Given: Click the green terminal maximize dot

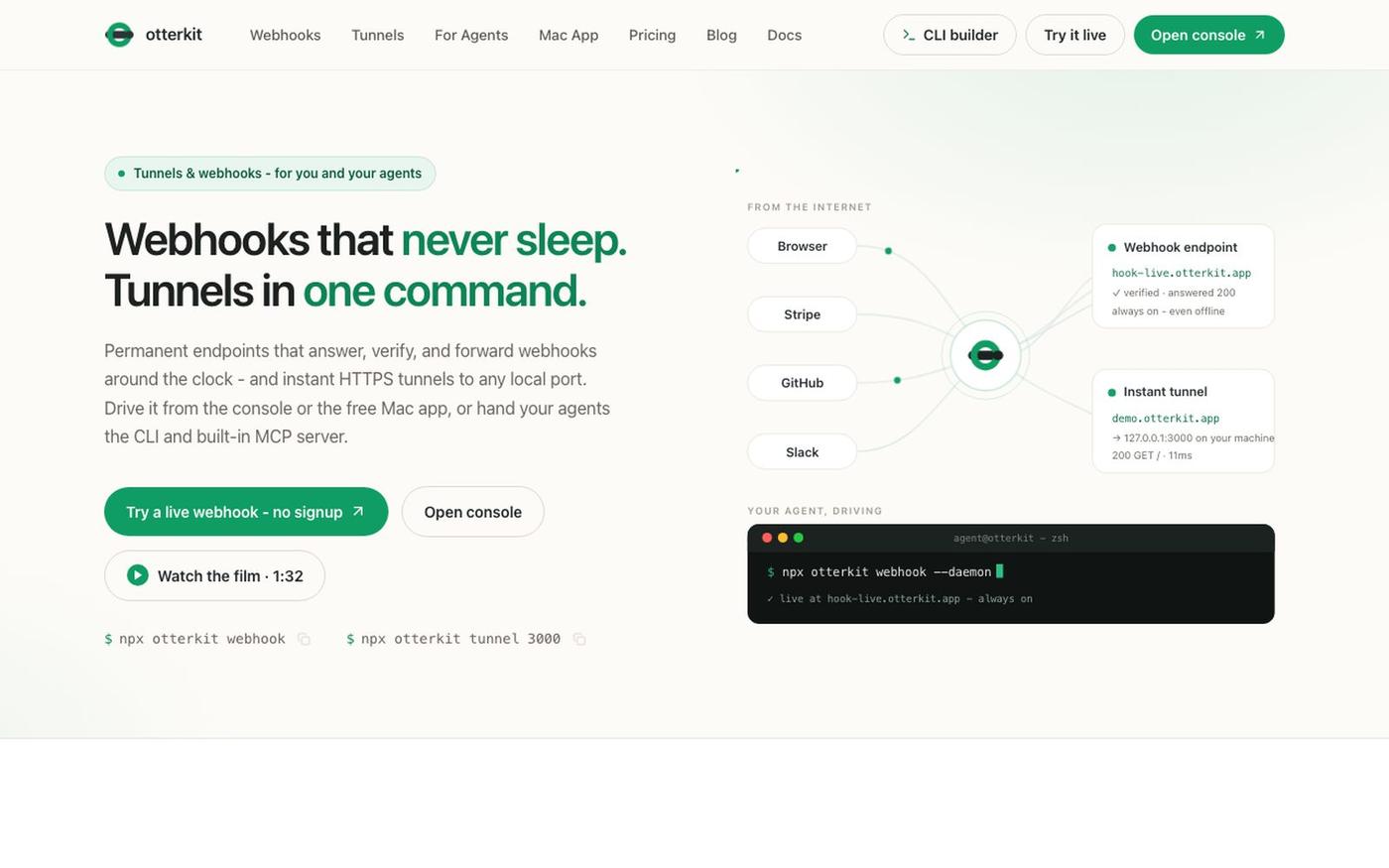Looking at the screenshot, I should [x=799, y=538].
